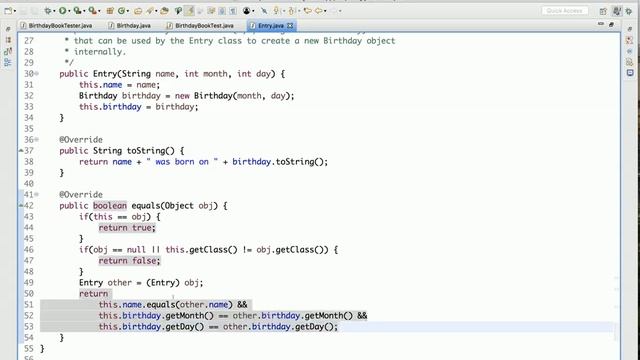Click the New file wizard icon

[x=7, y=11]
